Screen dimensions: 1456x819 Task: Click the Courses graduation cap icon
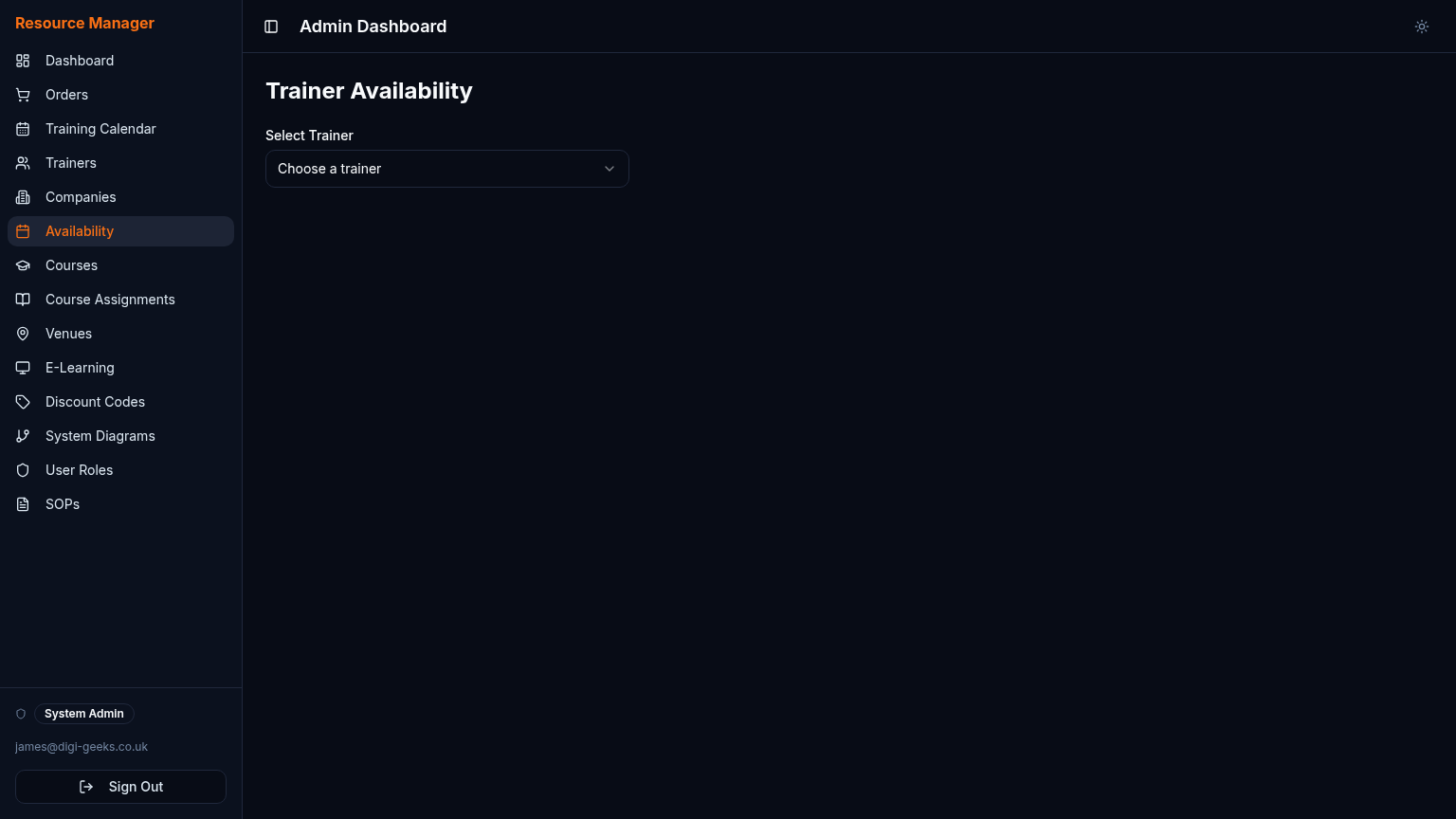pos(23,265)
